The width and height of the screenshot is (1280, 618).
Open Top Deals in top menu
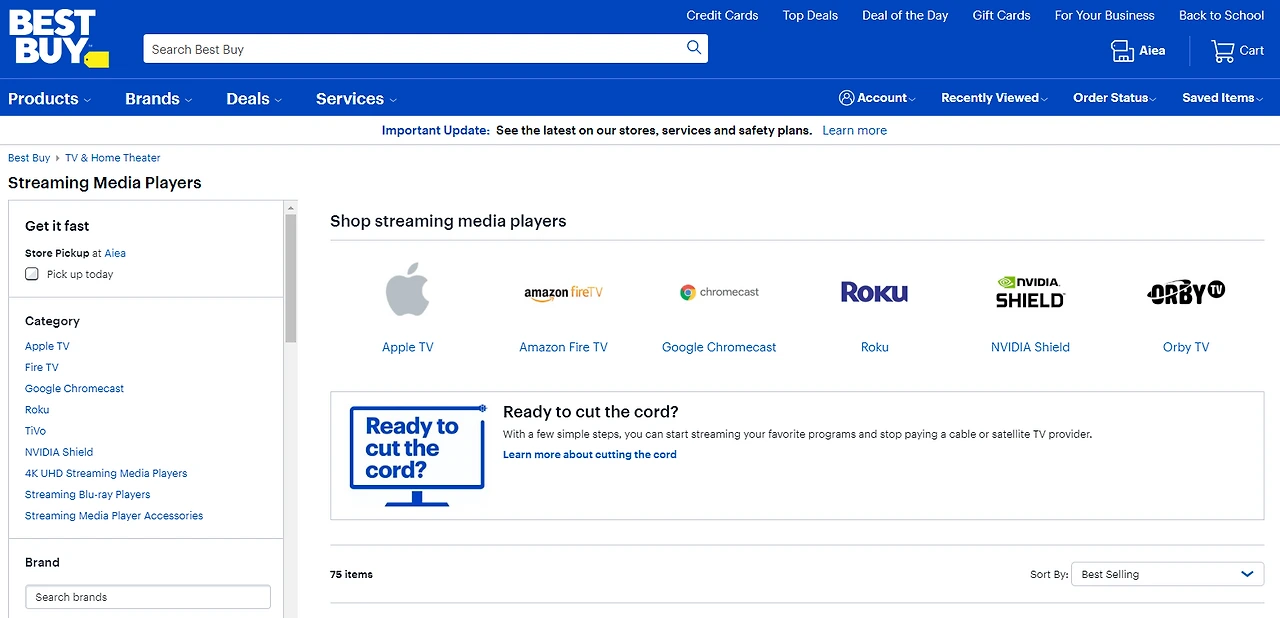[810, 15]
